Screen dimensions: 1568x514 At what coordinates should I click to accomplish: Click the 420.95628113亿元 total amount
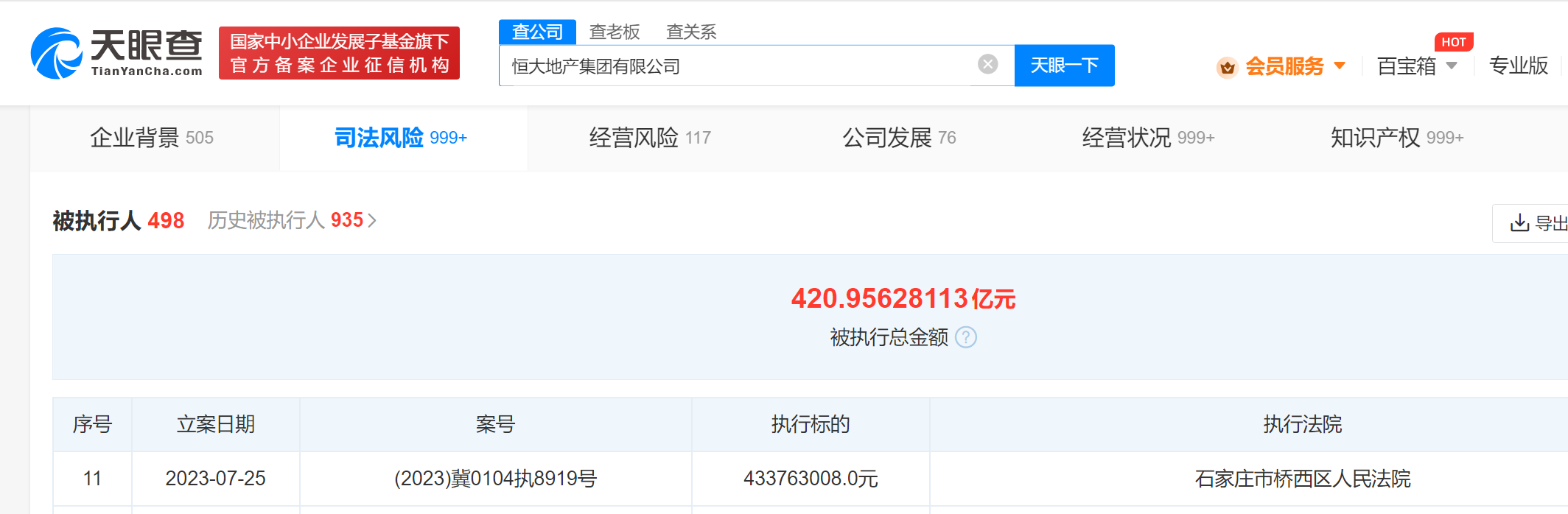[903, 298]
